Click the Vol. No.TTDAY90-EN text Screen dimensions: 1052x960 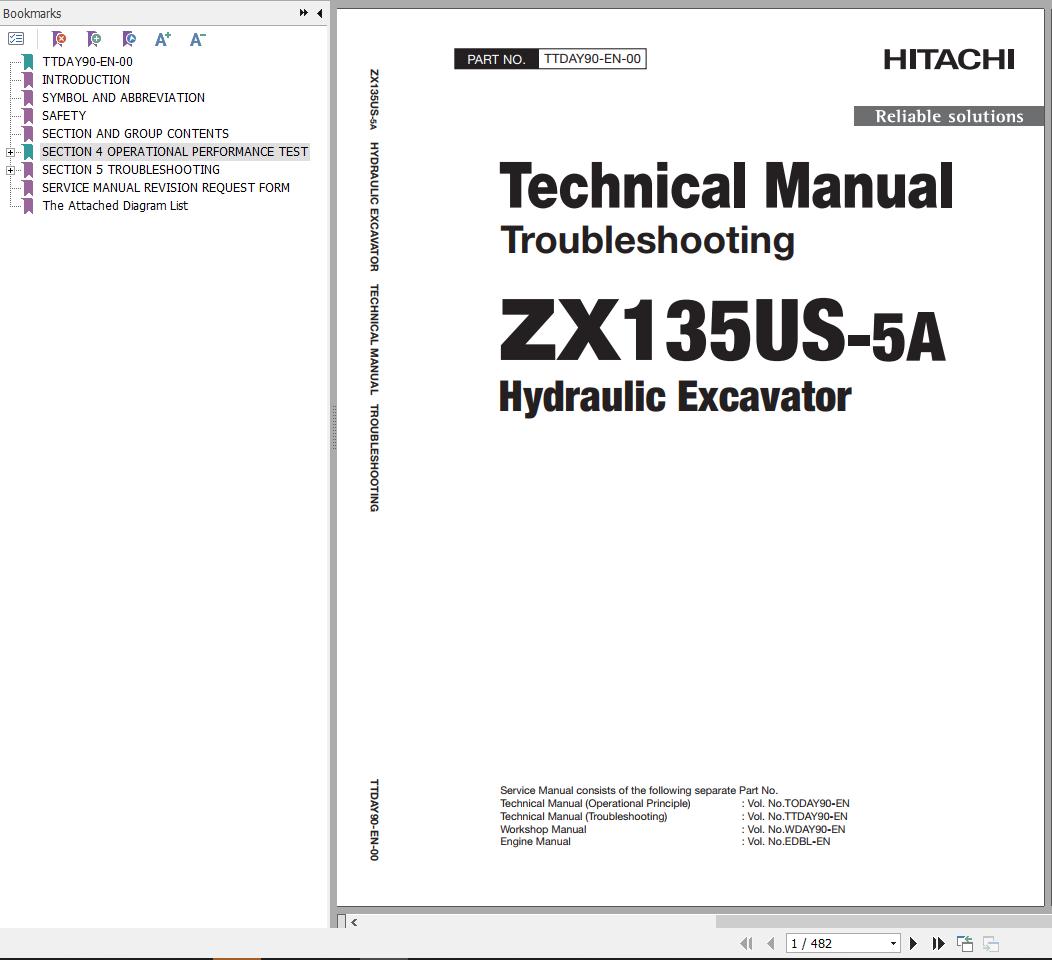[x=797, y=816]
